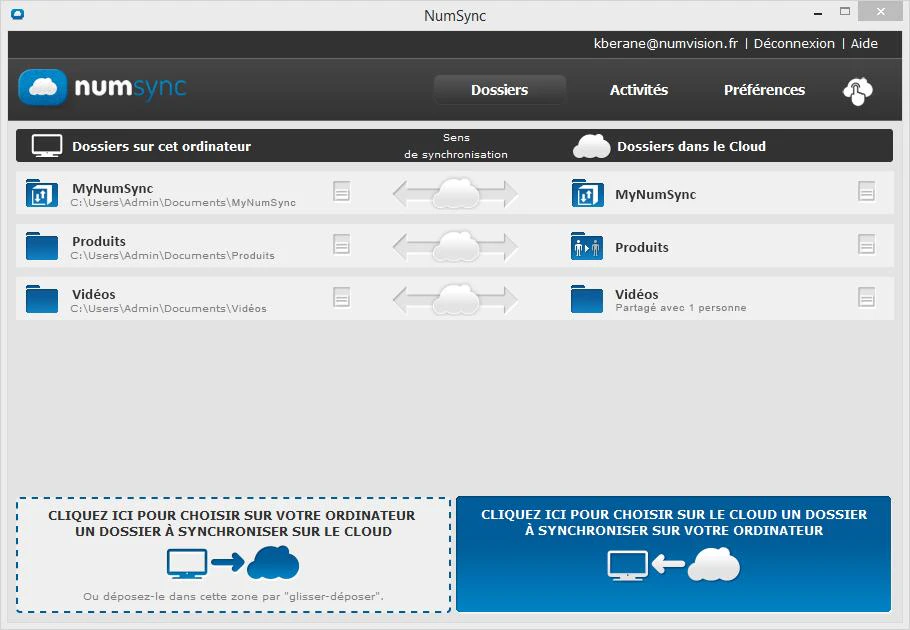Image resolution: width=910 pixels, height=630 pixels.
Task: Minimize the NumSync window
Action: 818,13
